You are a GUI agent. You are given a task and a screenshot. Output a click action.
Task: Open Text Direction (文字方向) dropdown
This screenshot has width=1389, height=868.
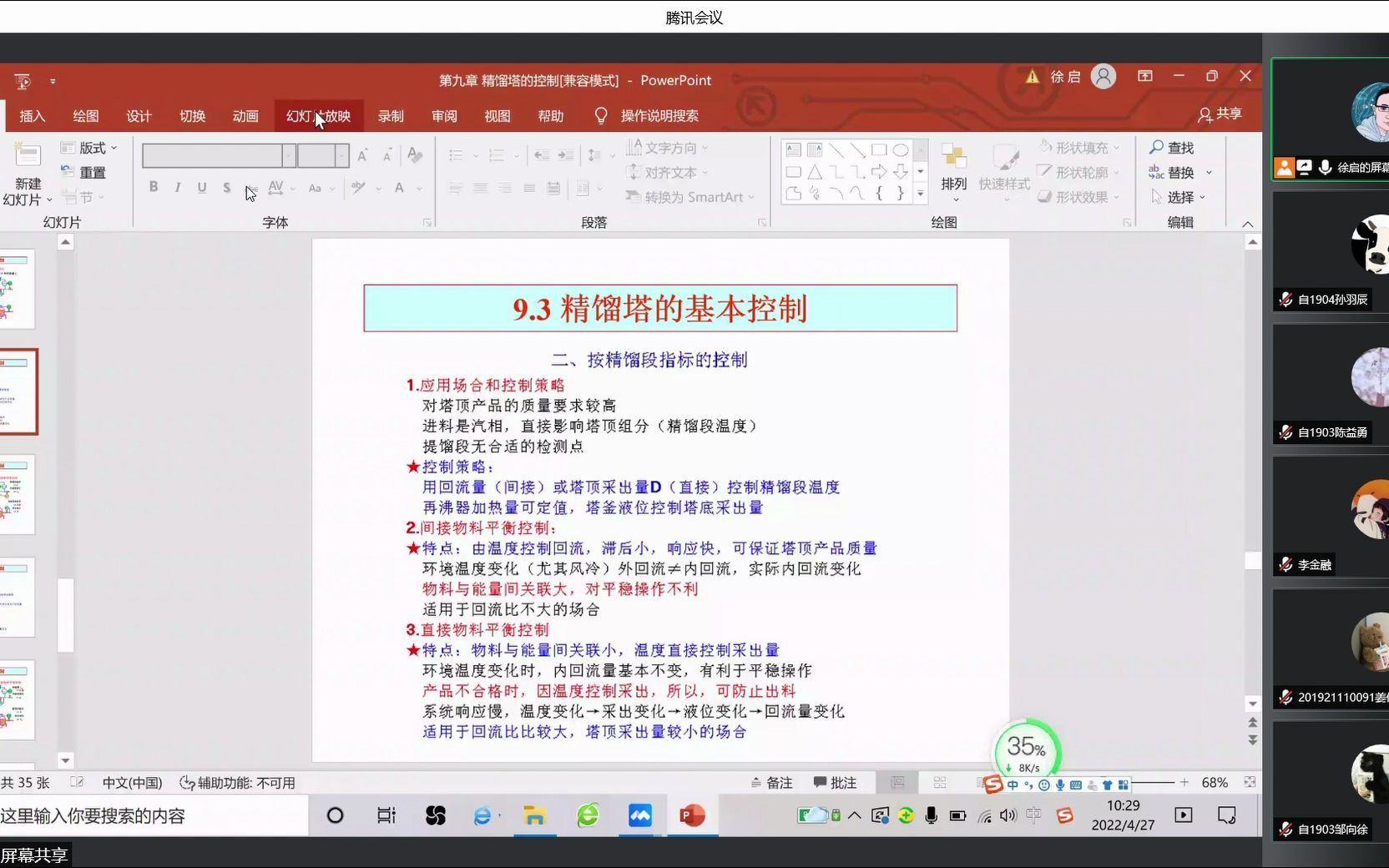point(667,148)
